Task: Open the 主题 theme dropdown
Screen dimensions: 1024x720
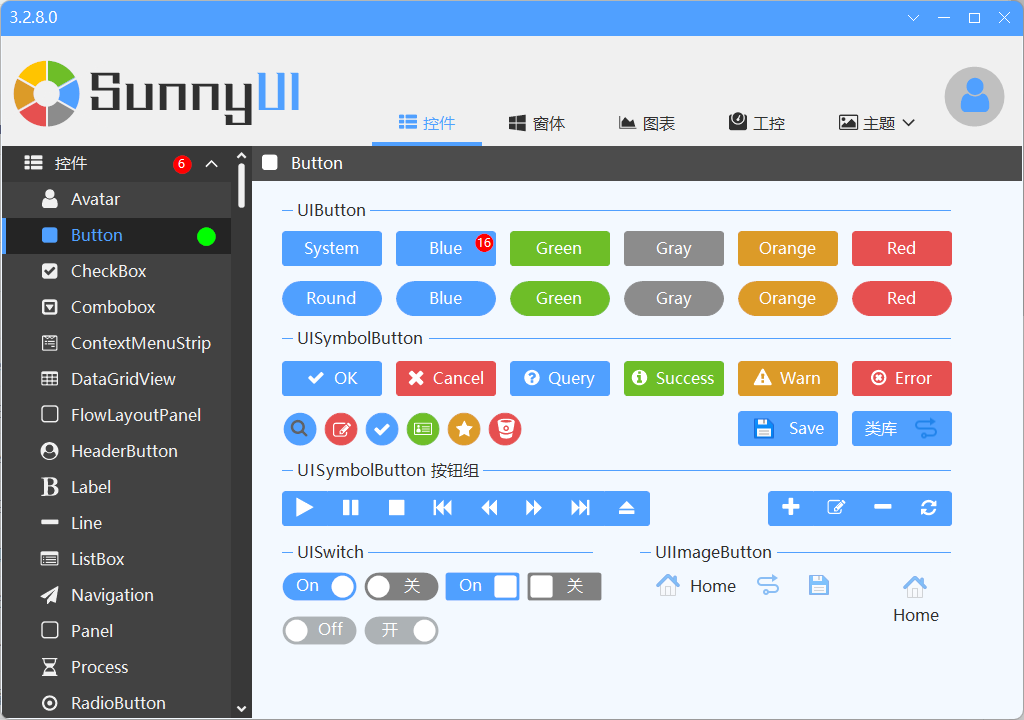Action: coord(877,123)
